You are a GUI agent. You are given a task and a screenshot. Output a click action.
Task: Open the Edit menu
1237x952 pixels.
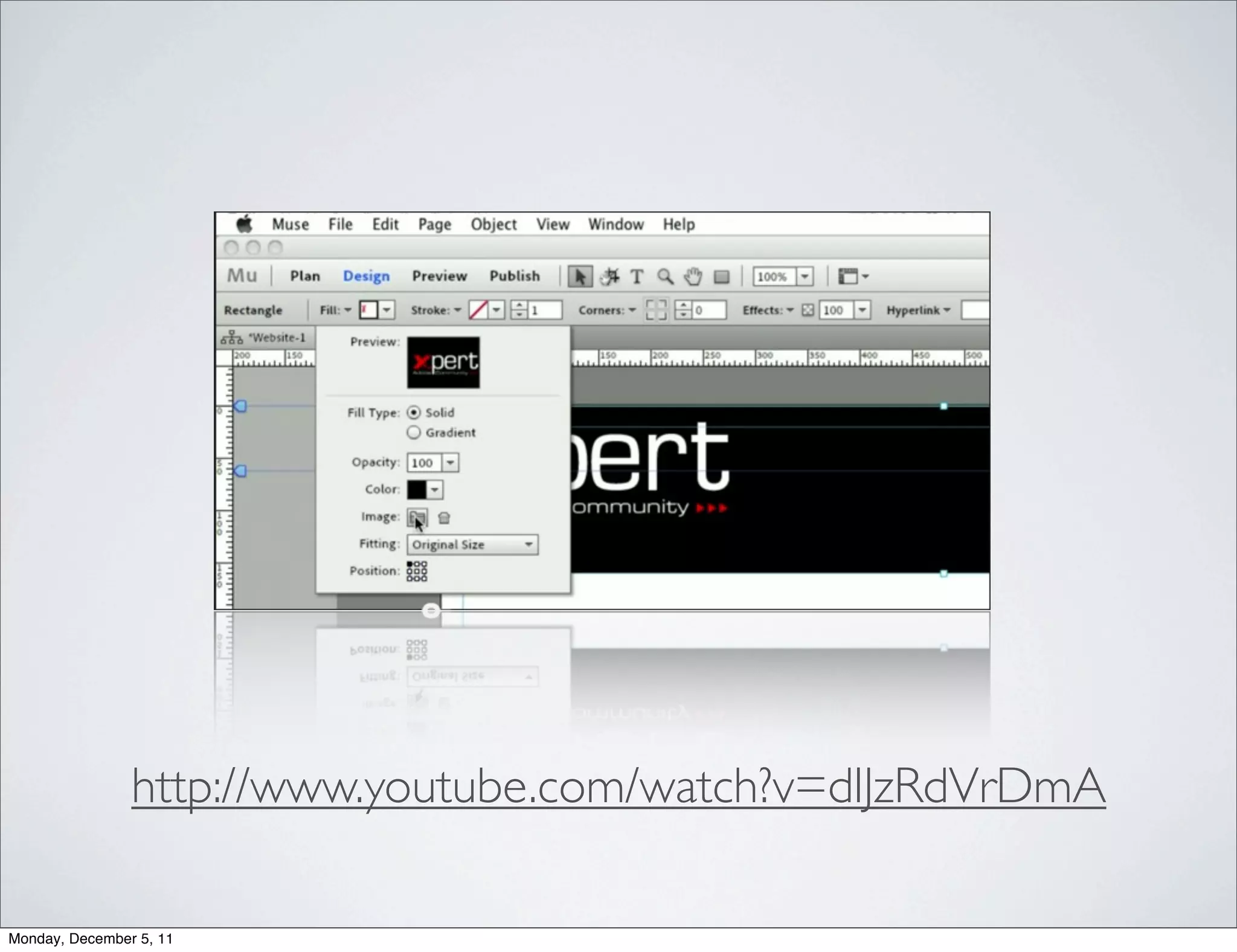click(x=385, y=224)
